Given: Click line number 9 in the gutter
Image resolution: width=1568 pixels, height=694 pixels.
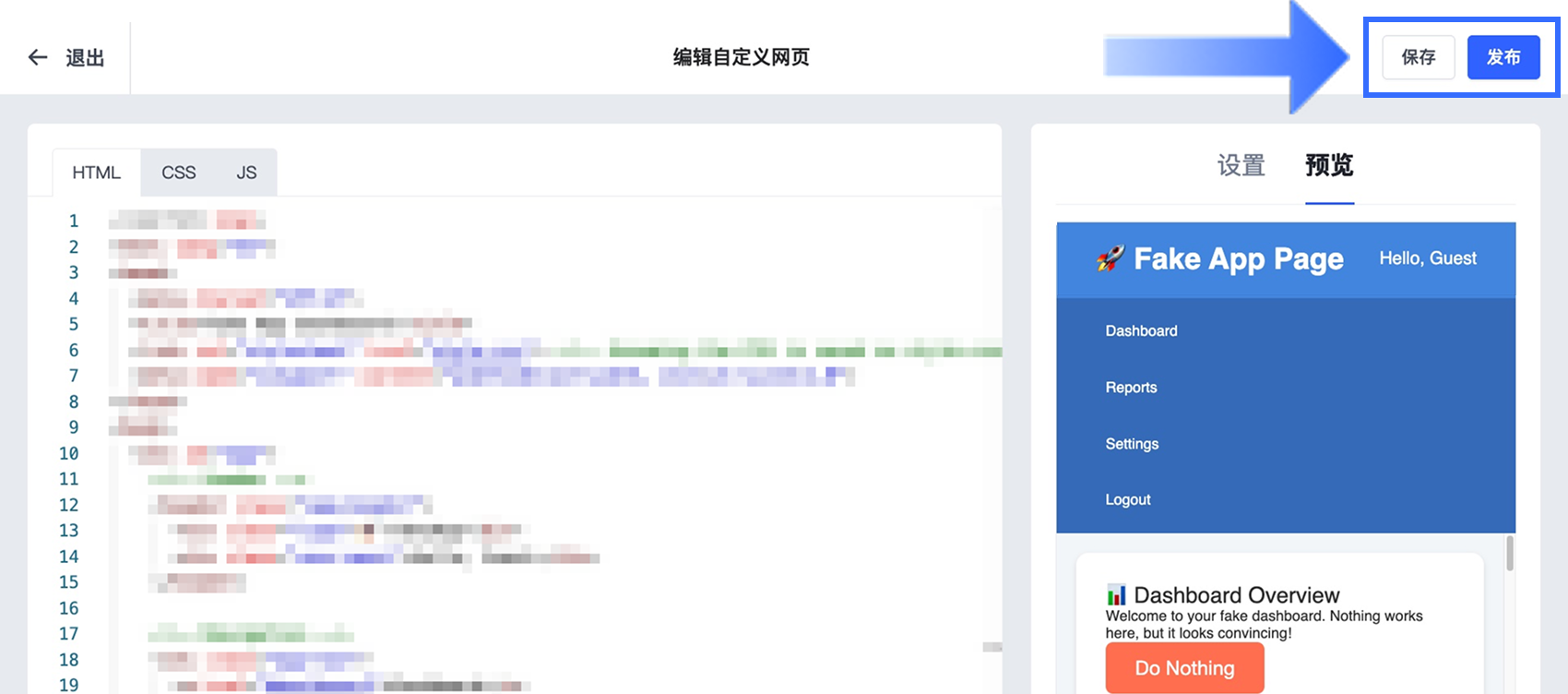Looking at the screenshot, I should pos(74,427).
